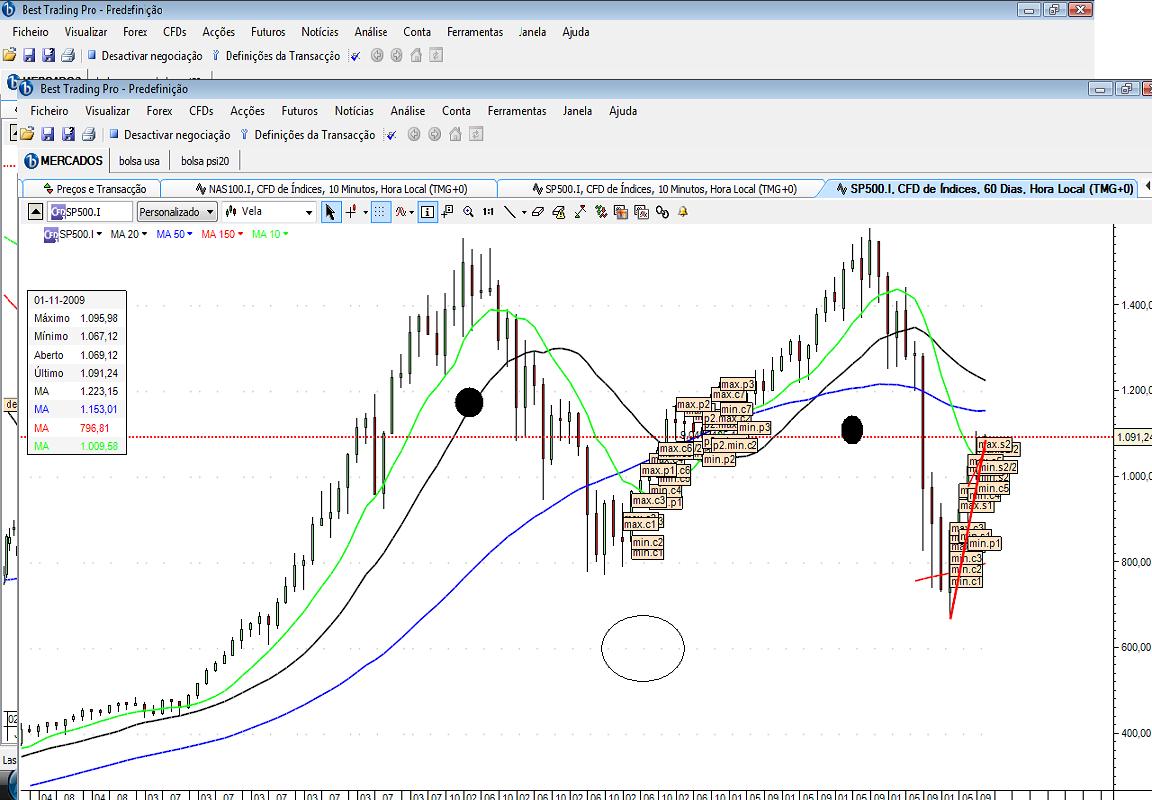Click the 1:1 scale reset icon

point(489,212)
